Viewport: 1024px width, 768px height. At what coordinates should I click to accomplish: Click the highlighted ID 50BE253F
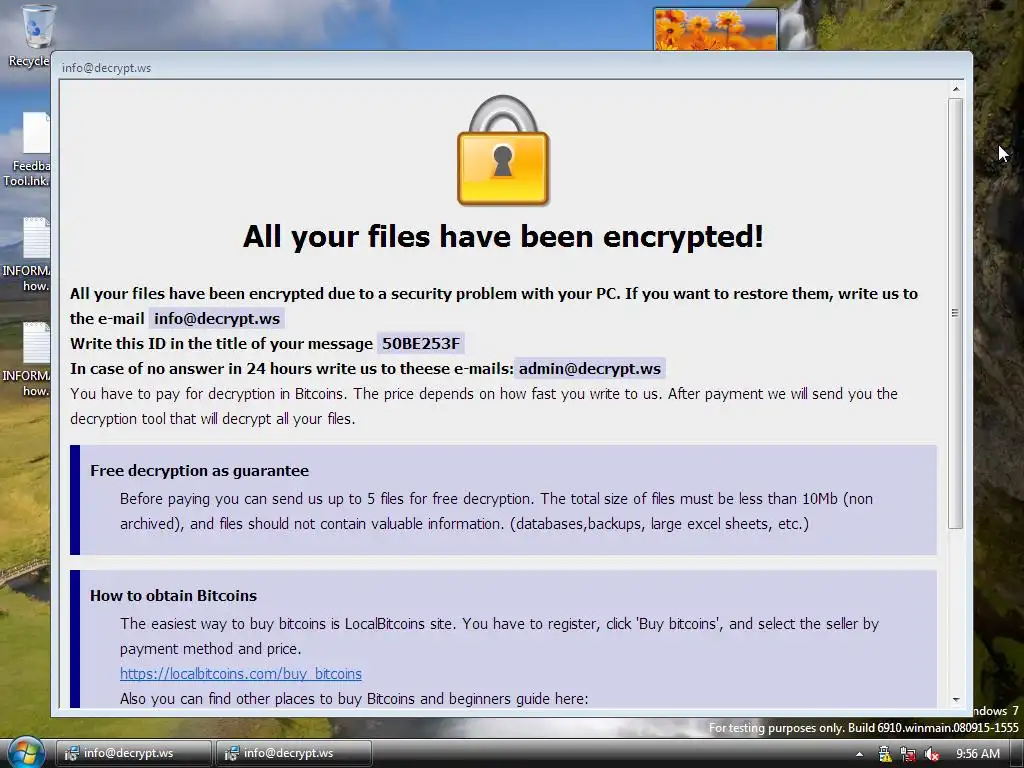click(x=421, y=344)
